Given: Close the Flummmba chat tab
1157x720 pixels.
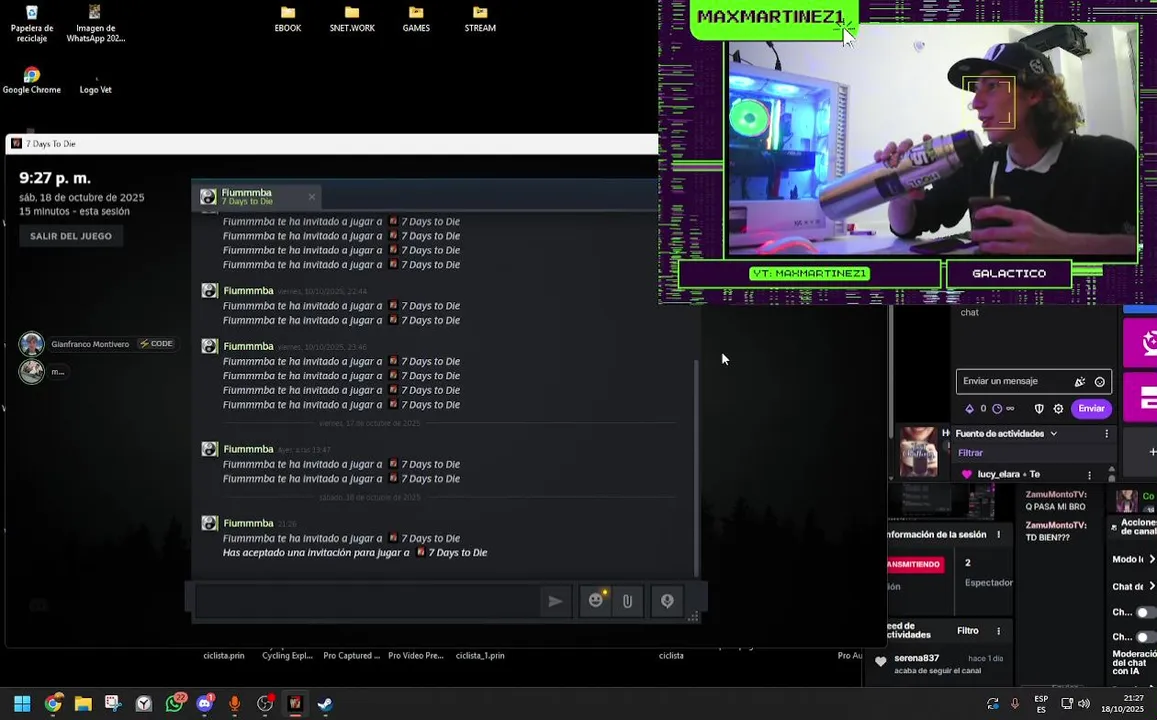Looking at the screenshot, I should pyautogui.click(x=312, y=197).
